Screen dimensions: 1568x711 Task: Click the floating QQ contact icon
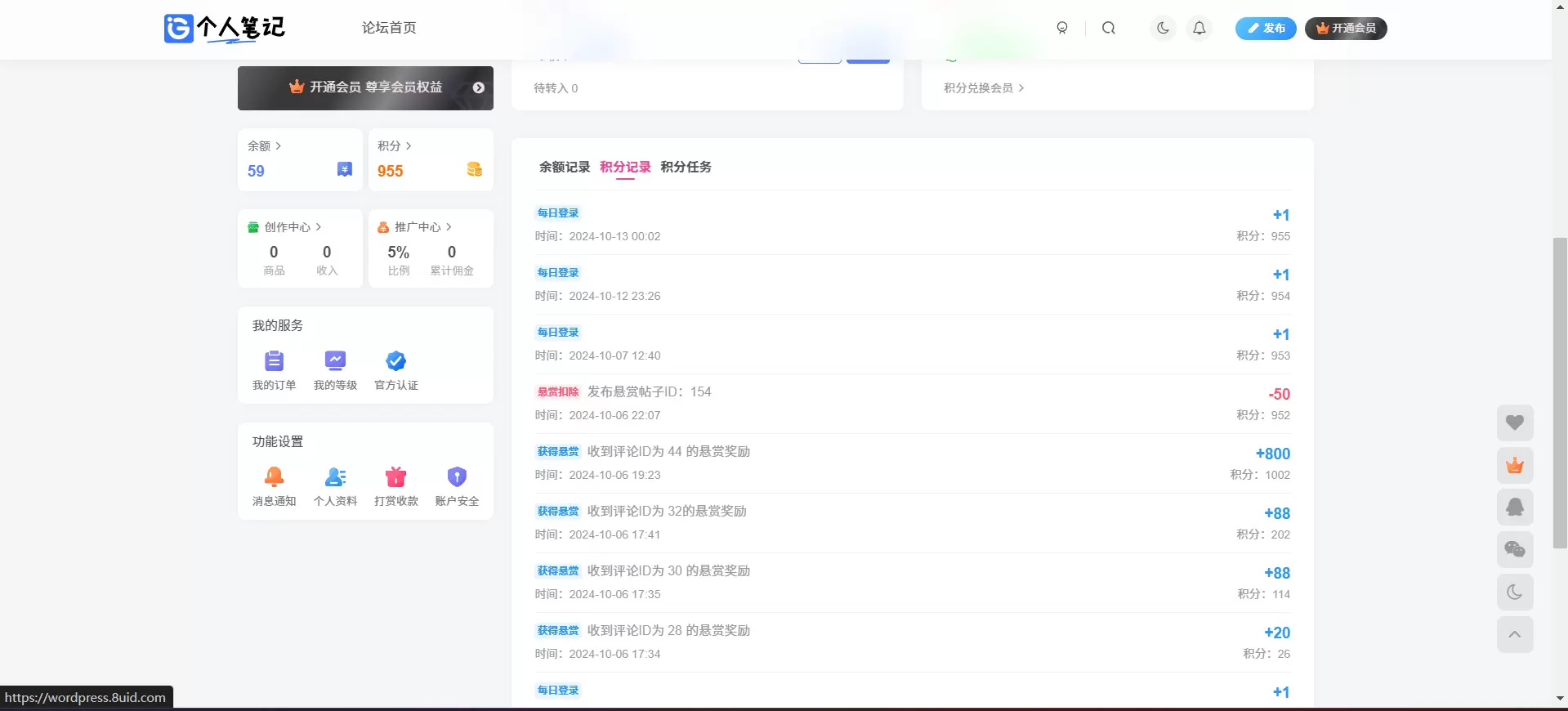[1515, 508]
